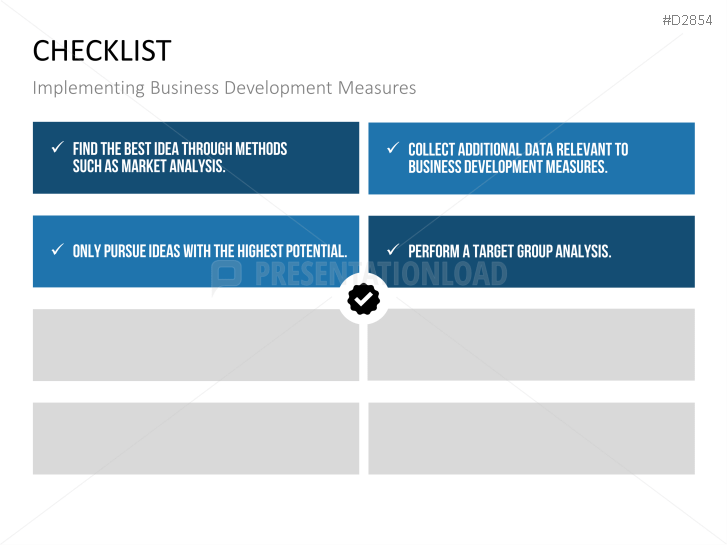727x545 pixels.
Task: Click the verified badge icon in the center
Action: tap(363, 298)
